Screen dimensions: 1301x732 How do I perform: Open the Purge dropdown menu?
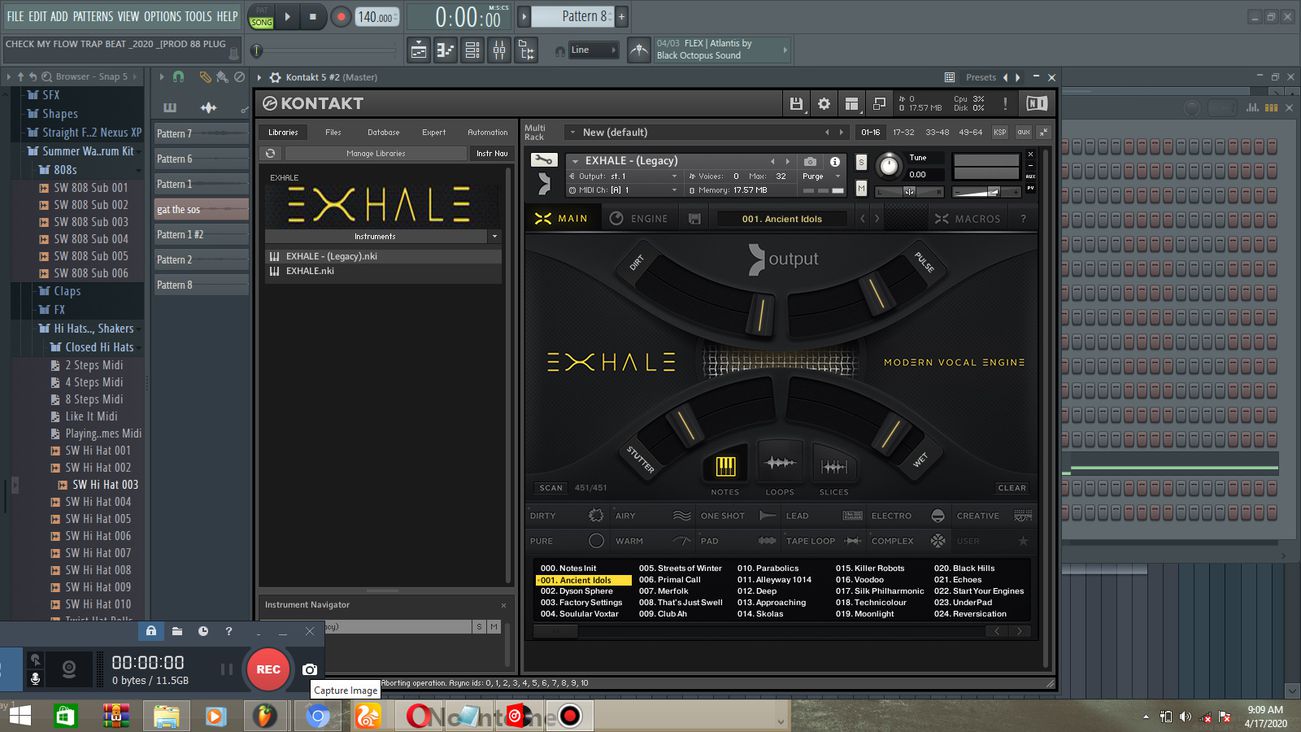pyautogui.click(x=820, y=176)
